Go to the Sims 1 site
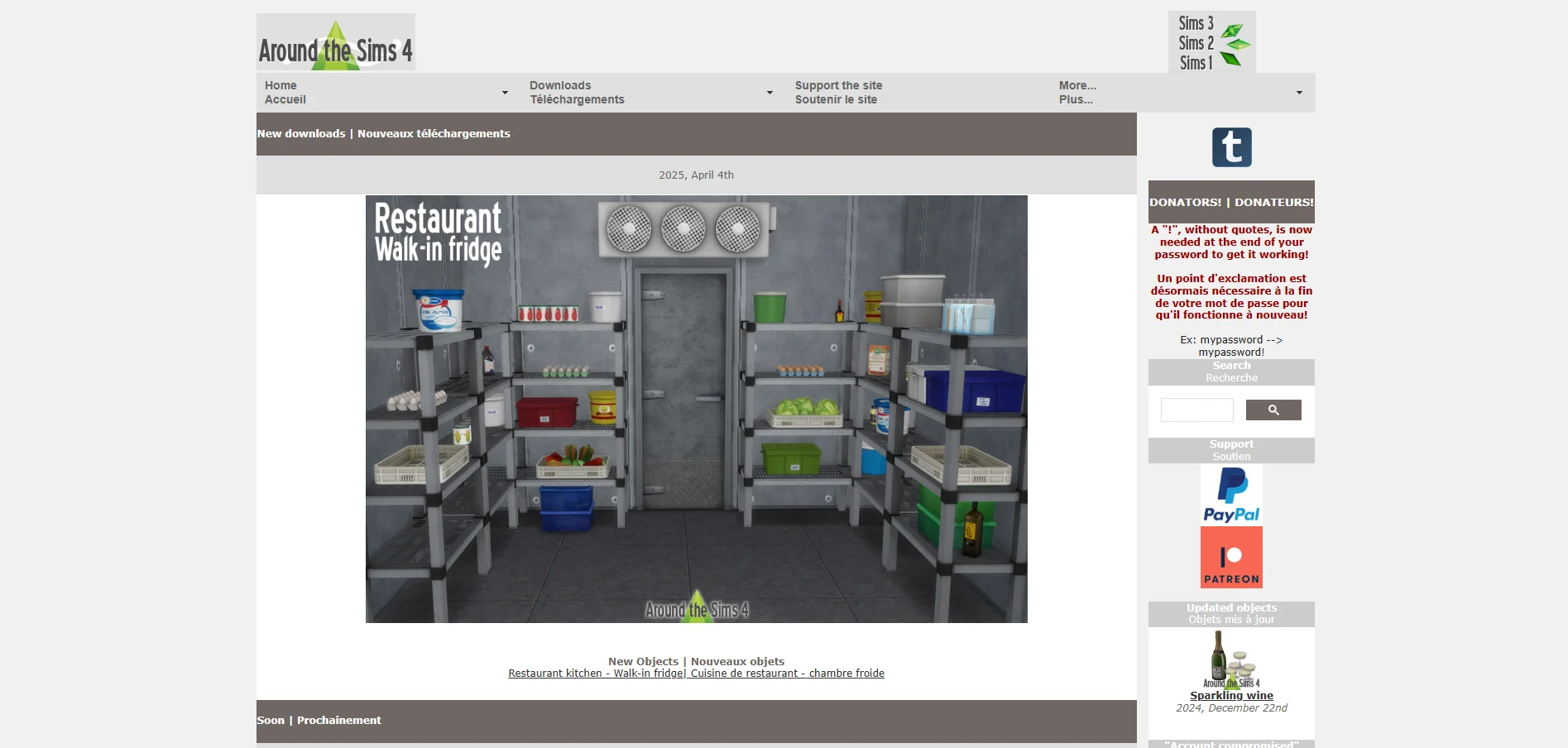Image resolution: width=1568 pixels, height=748 pixels. 1196,63
